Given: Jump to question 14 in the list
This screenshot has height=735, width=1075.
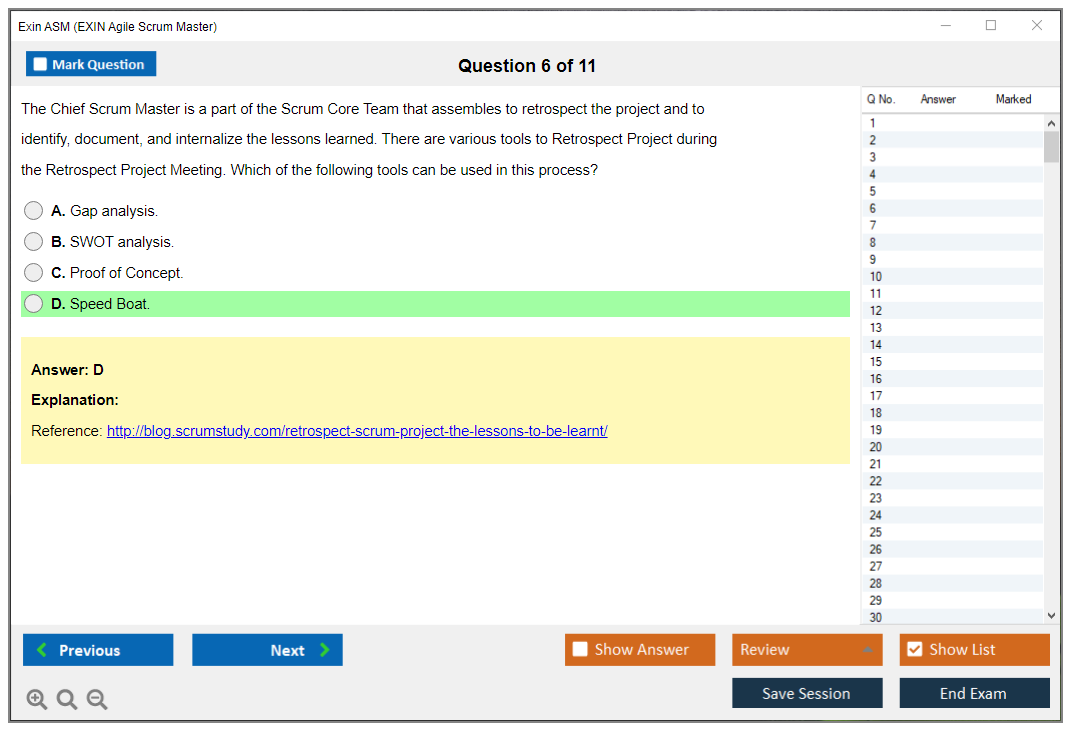Looking at the screenshot, I should pyautogui.click(x=876, y=345).
